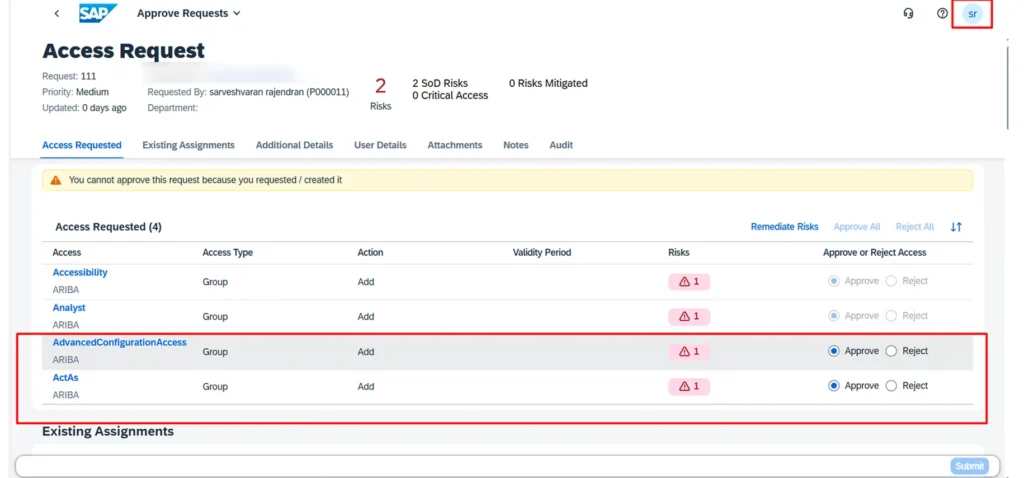Click the risk warning badge for ActAs
The width and height of the screenshot is (1024, 478).
689,386
